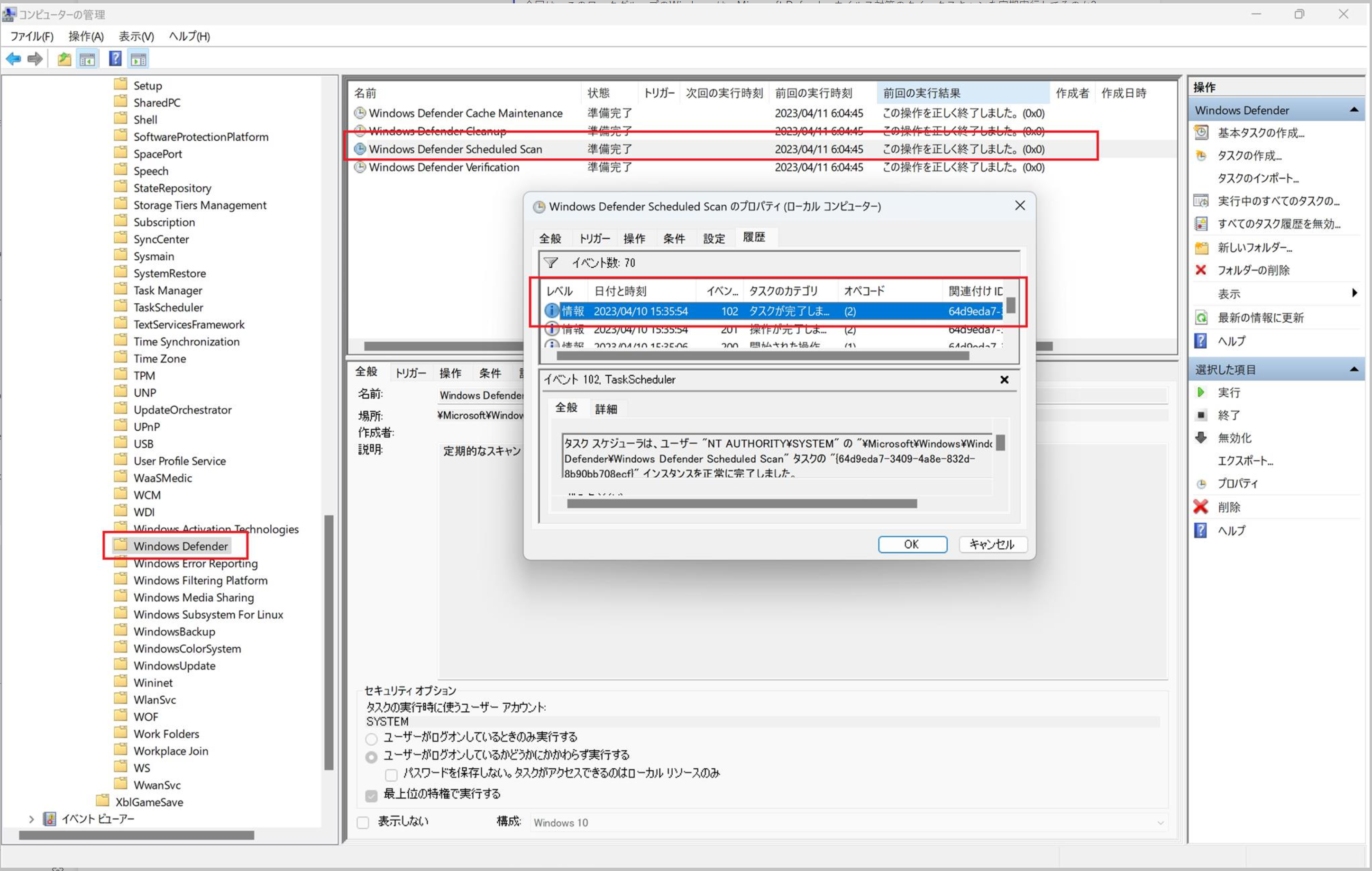Click the Show/Hide Console Tree toolbar icon
The image size is (1372, 871).
pos(88,59)
